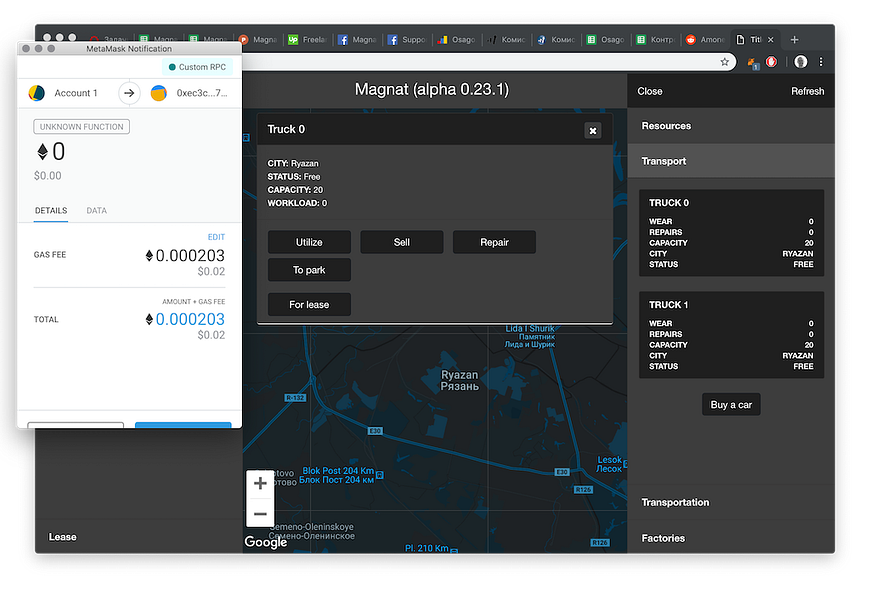Select the TRUCK 0 card
The width and height of the screenshot is (870, 600).
tap(731, 233)
